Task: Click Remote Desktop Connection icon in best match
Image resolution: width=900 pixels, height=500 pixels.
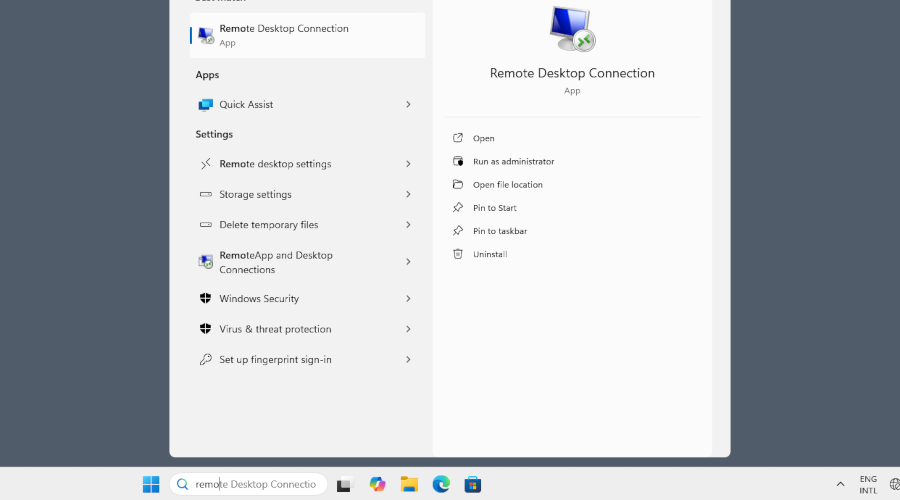Action: 205,35
